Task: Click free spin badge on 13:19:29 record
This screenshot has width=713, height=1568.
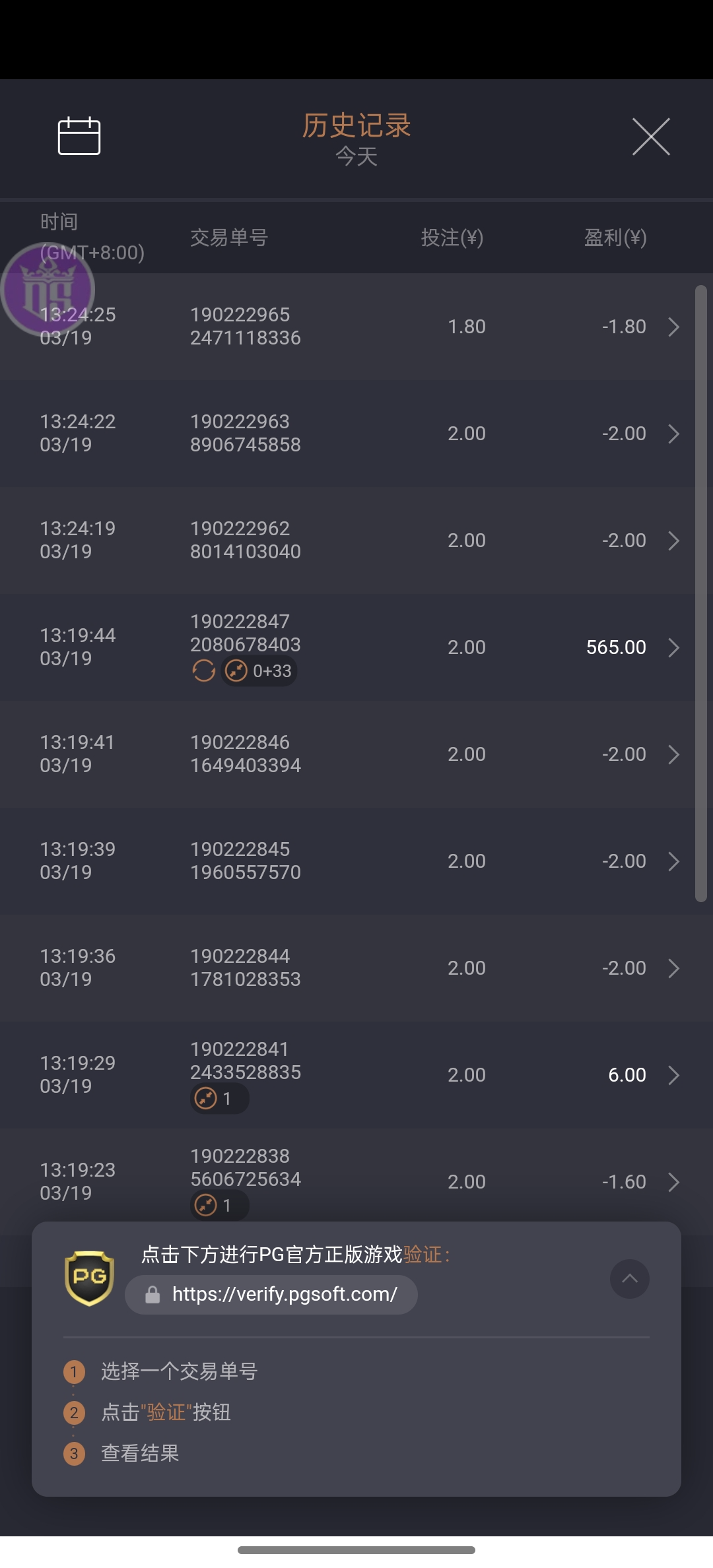Action: pyautogui.click(x=219, y=1099)
